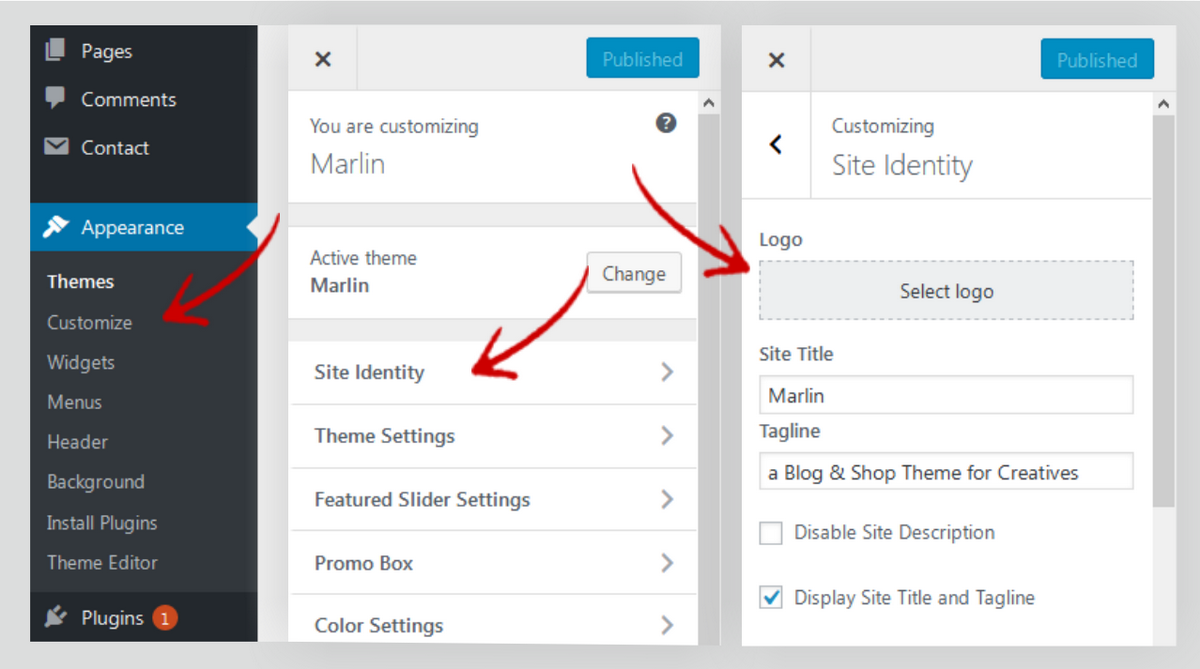Click Published button in Marlin panel
Viewport: 1200px width, 669px height.
[642, 59]
